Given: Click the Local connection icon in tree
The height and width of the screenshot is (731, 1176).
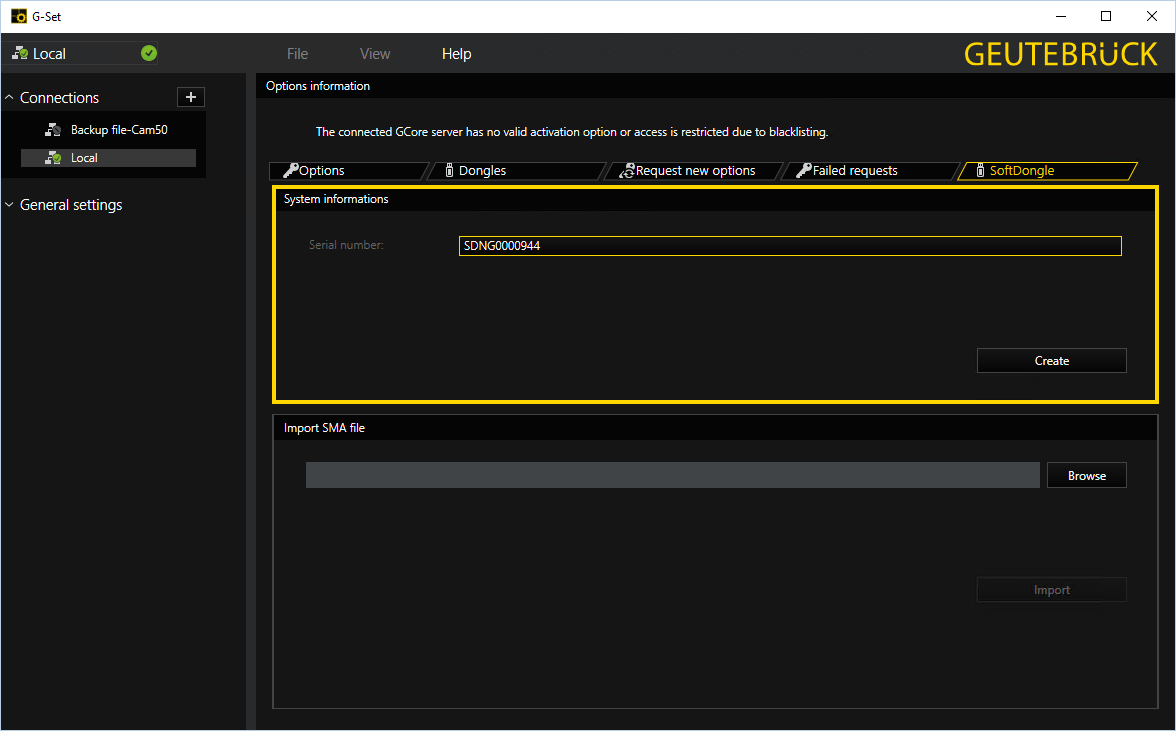Looking at the screenshot, I should tap(53, 158).
